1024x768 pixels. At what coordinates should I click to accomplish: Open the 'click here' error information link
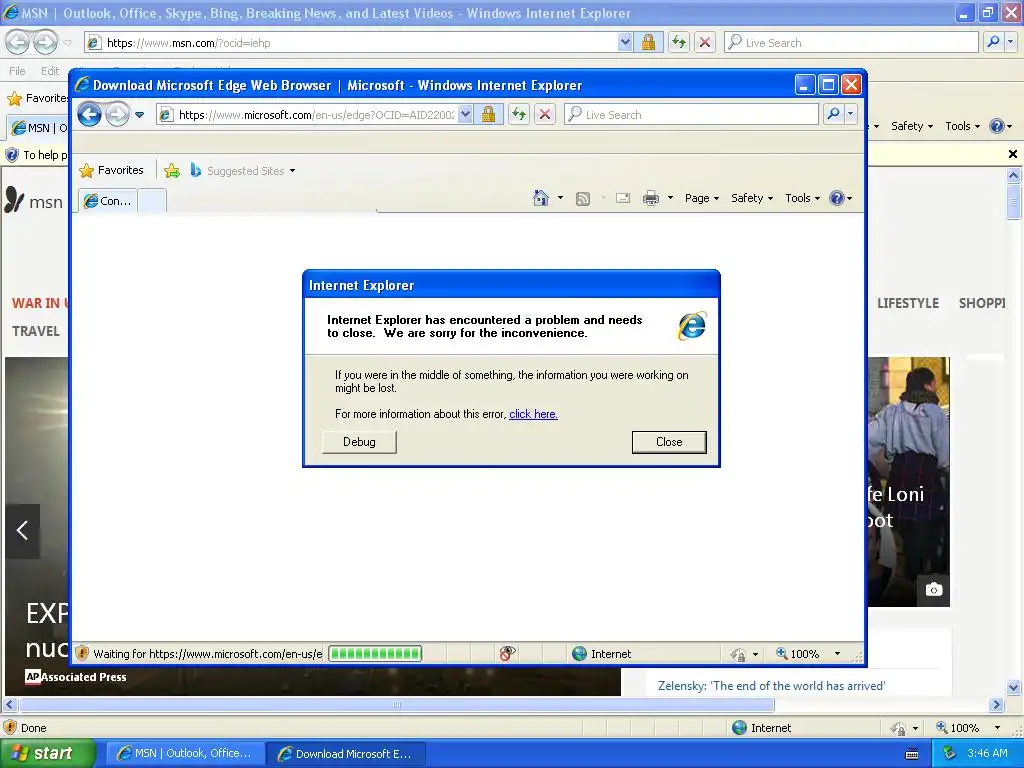pos(533,414)
